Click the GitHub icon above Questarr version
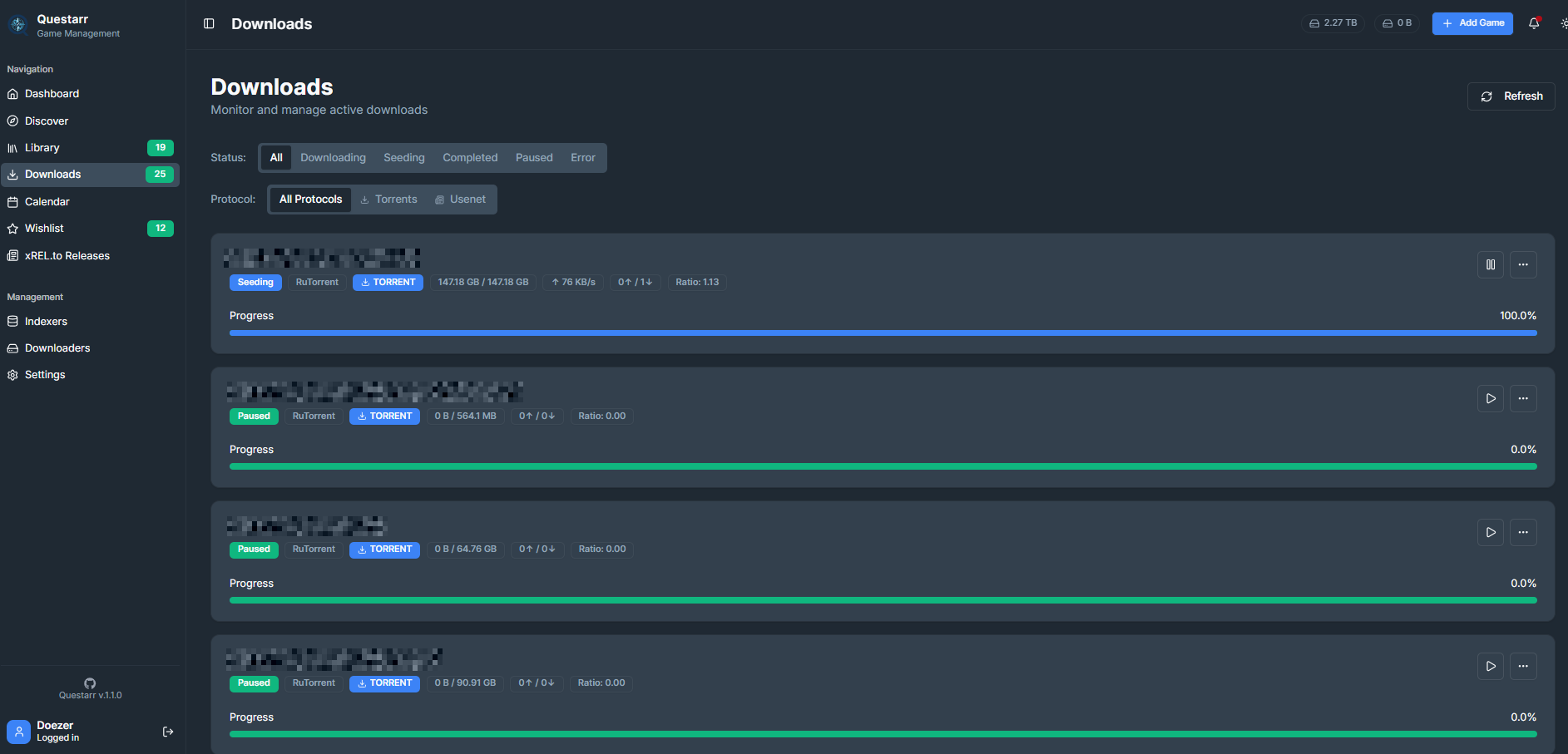Image resolution: width=1568 pixels, height=754 pixels. [x=90, y=683]
